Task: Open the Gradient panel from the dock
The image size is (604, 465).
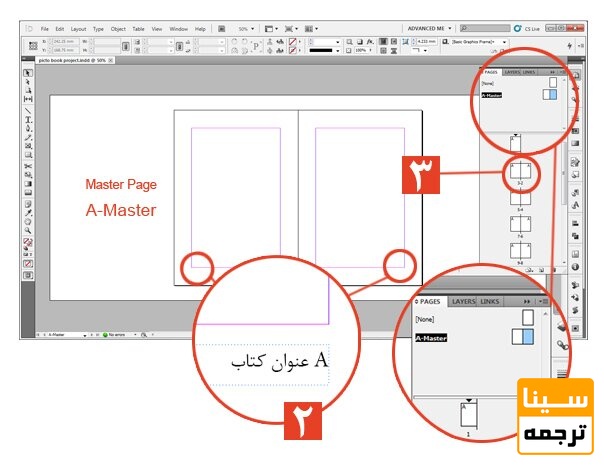Action: (575, 143)
